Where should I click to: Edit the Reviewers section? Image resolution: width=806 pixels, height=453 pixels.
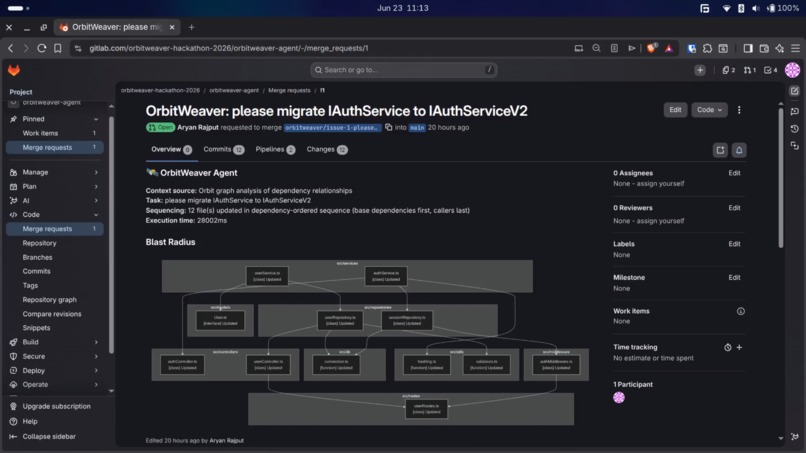click(734, 208)
